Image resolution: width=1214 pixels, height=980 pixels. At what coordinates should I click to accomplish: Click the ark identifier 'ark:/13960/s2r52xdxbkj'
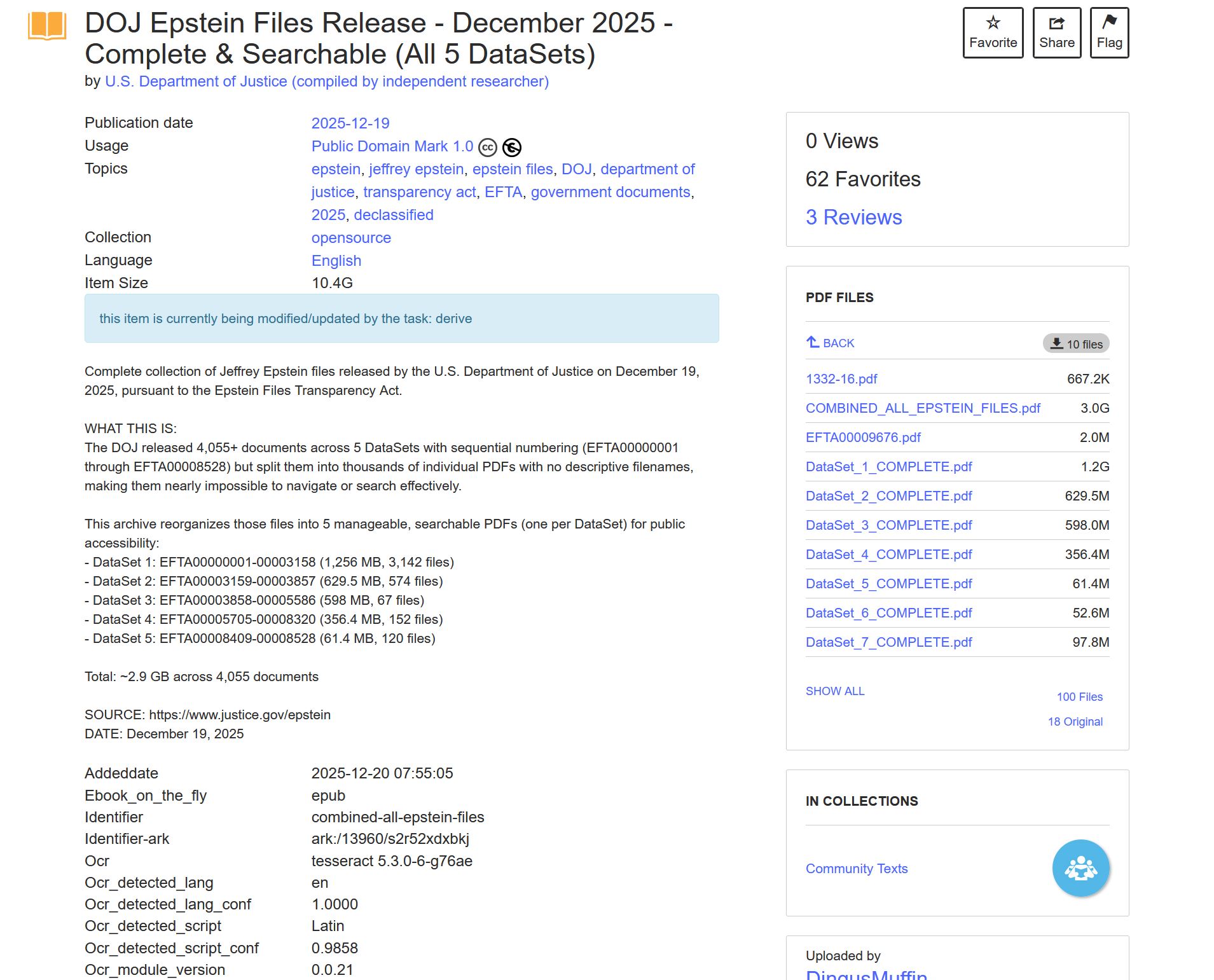click(390, 839)
